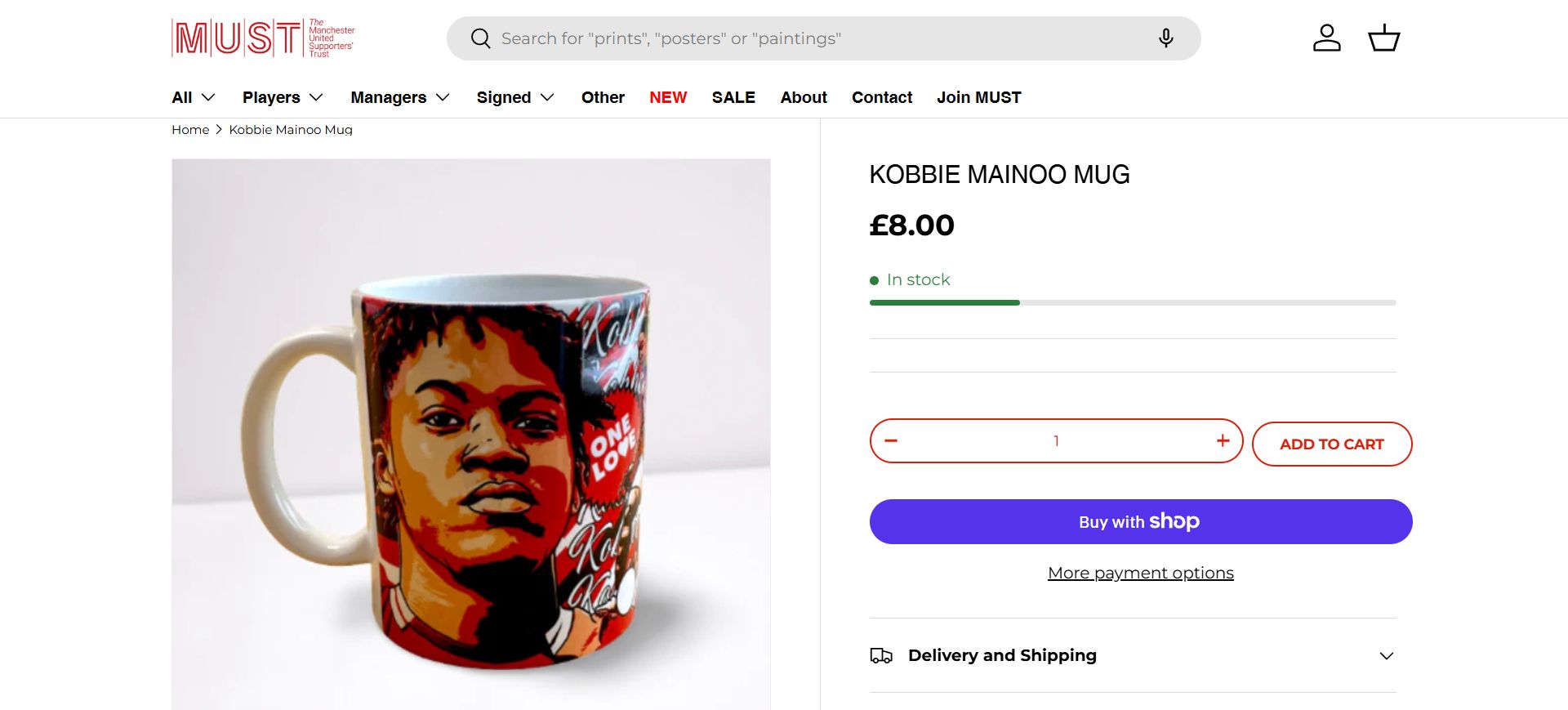Focus the product search field
The image size is (1568, 710).
pyautogui.click(x=817, y=38)
